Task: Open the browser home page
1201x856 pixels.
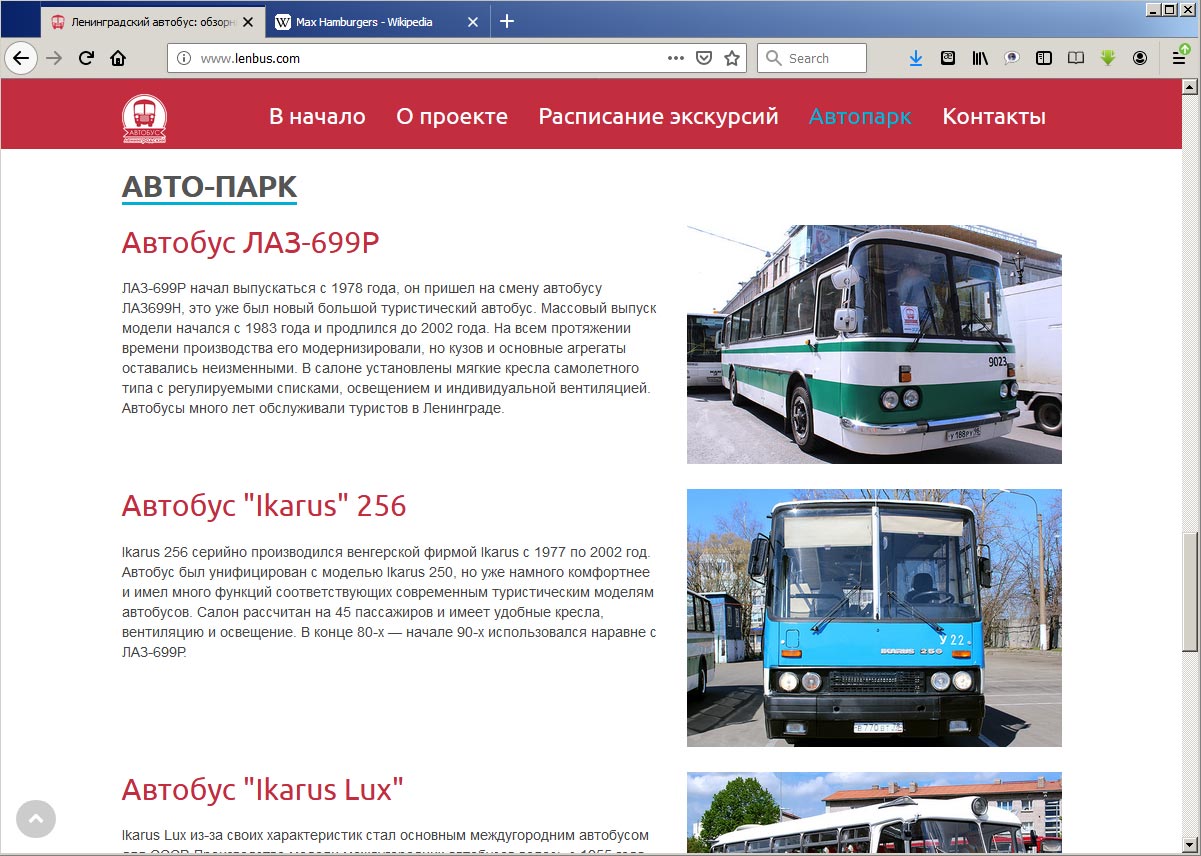Action: click(x=118, y=58)
